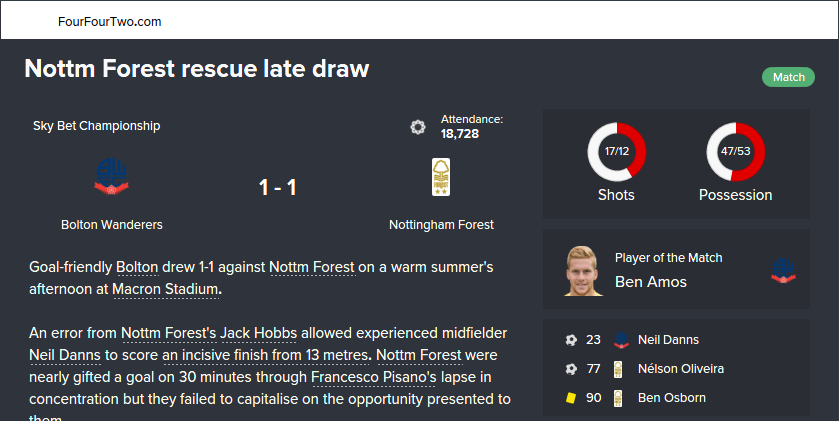Click the Bolton Wanderers club crest
Screen dimensions: 839x421
click(x=111, y=176)
